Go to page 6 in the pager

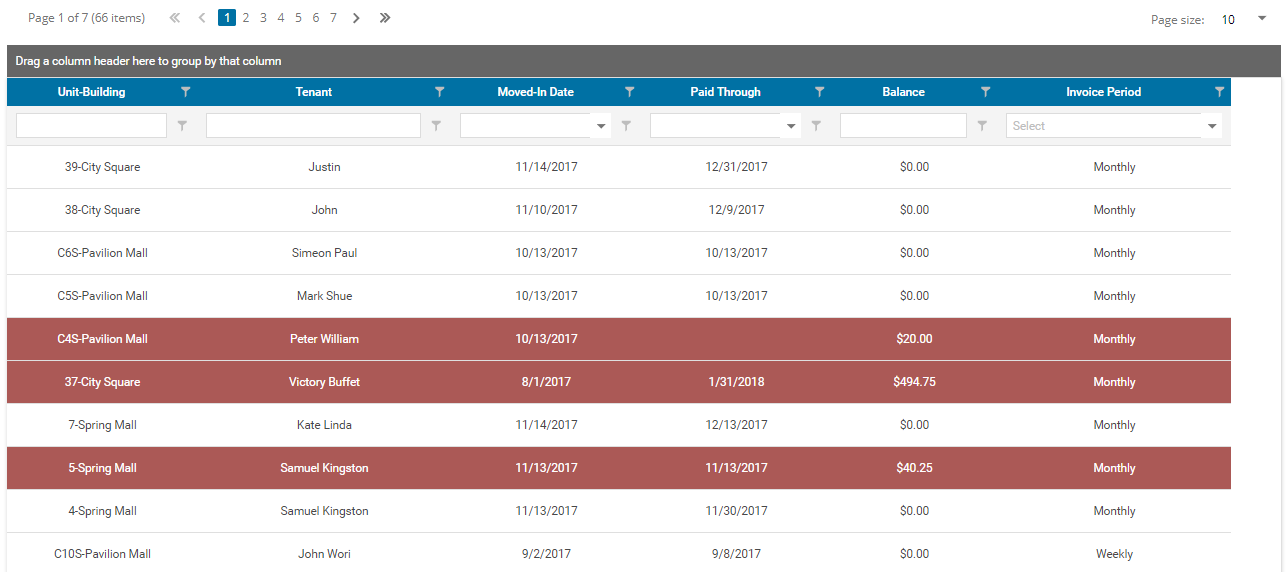pyautogui.click(x=316, y=18)
